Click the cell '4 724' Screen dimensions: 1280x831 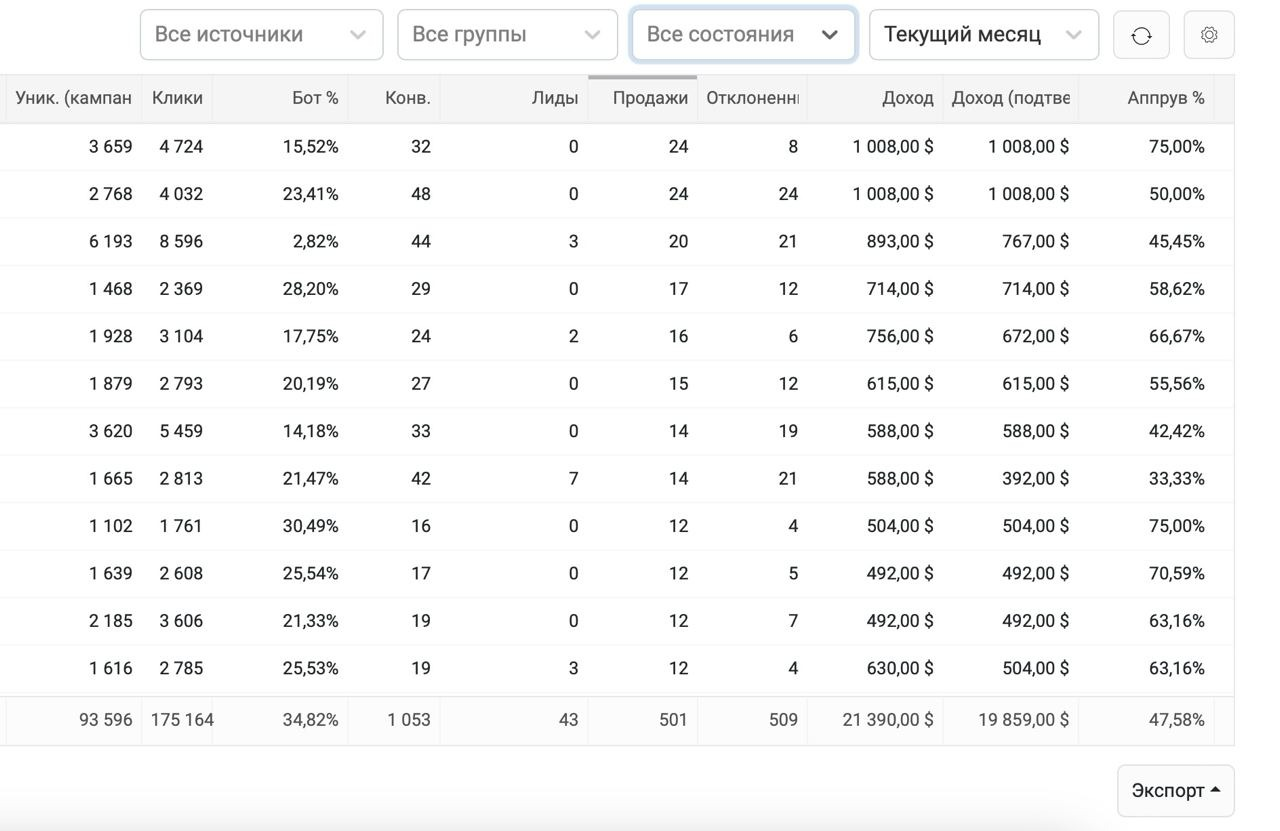181,147
